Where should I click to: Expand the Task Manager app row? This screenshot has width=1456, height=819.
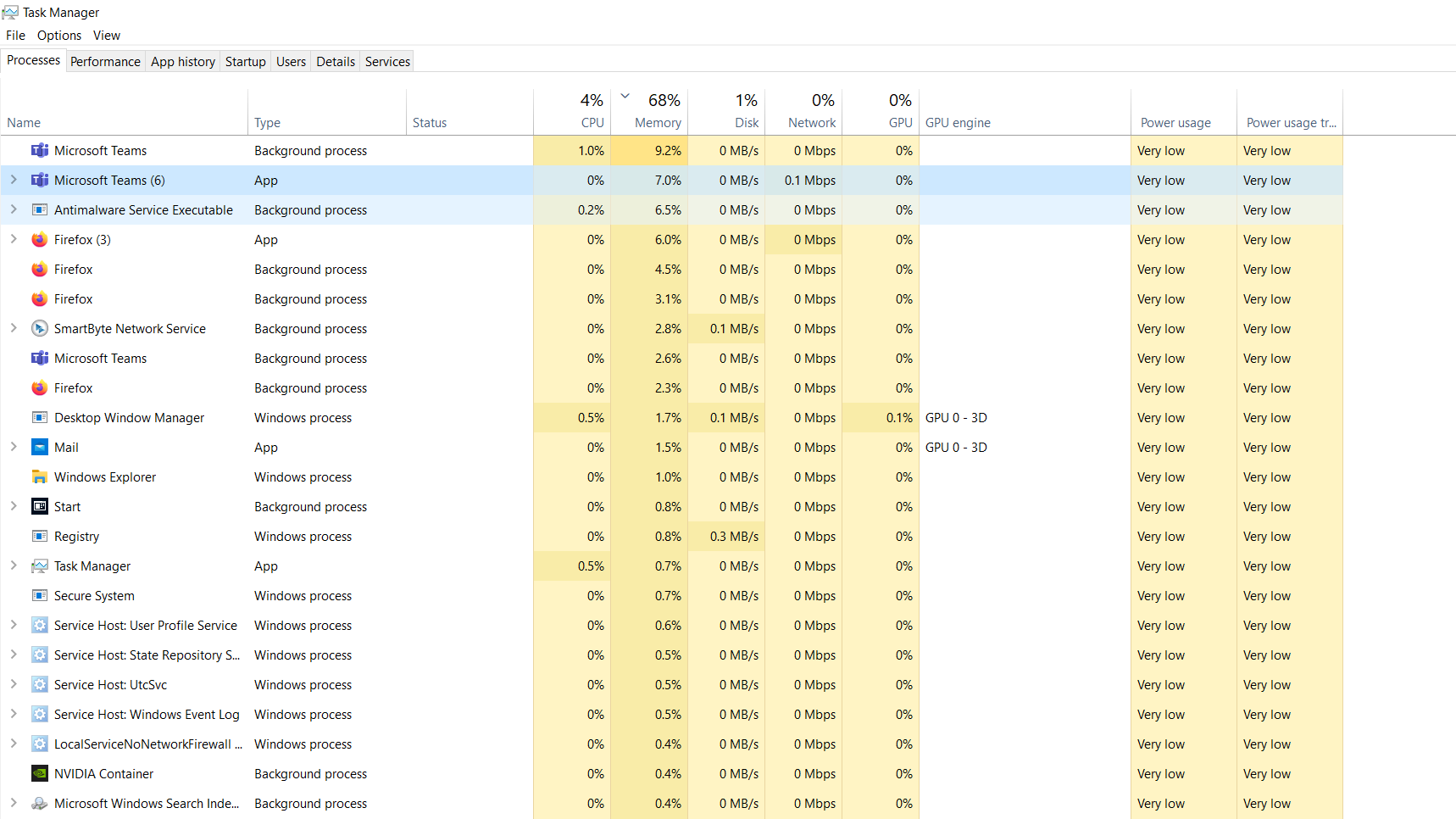click(14, 565)
